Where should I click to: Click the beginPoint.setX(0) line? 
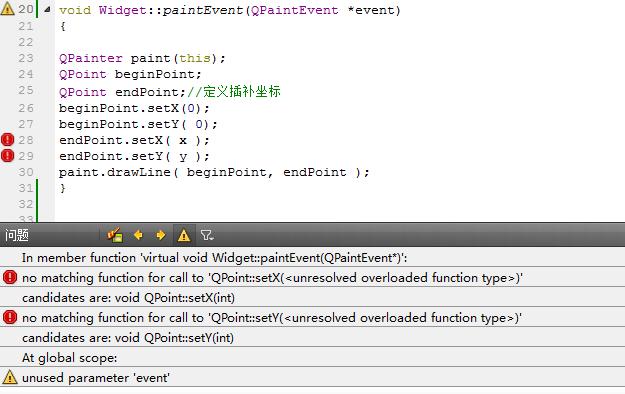pos(134,108)
